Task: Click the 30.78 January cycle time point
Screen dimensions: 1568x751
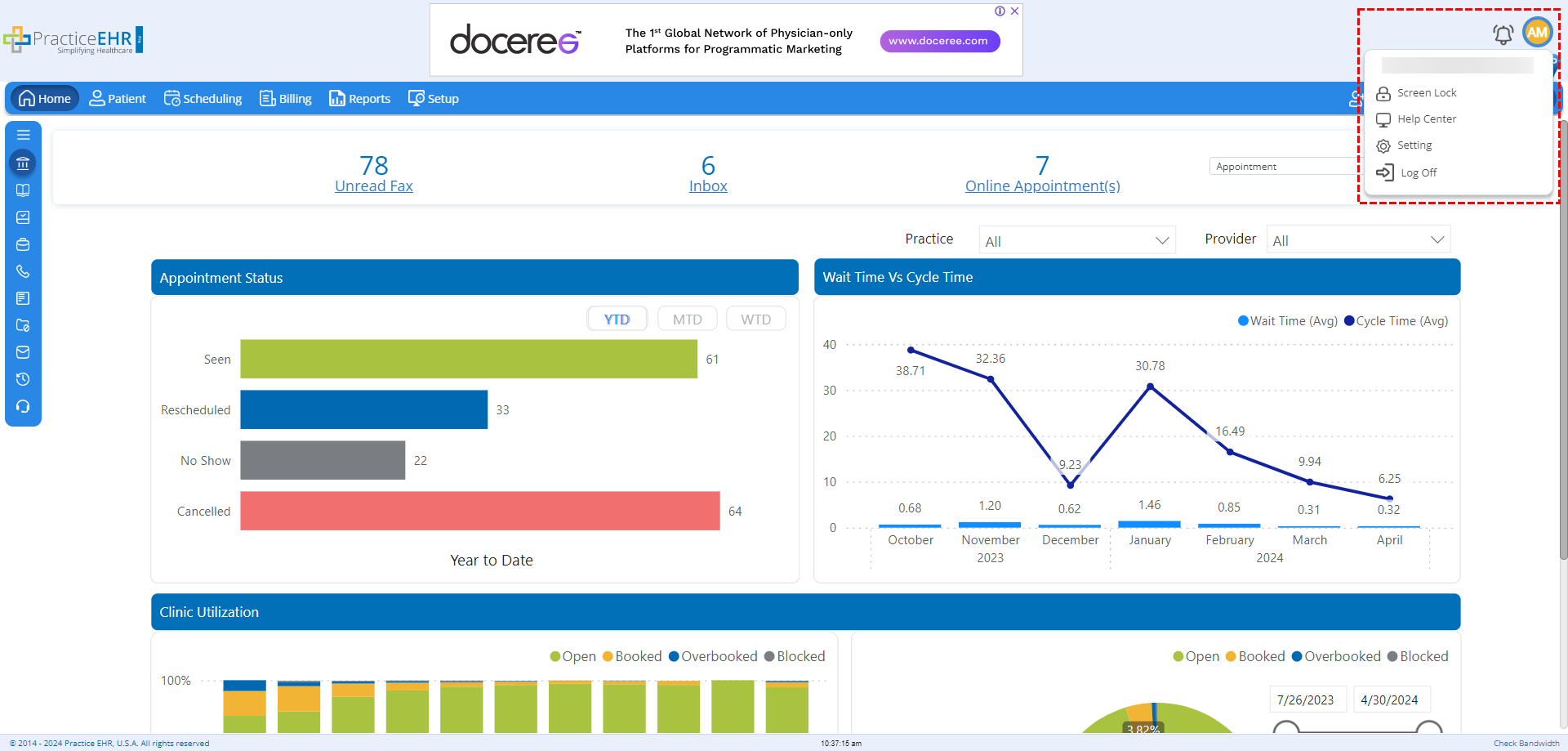Action: pos(1150,387)
